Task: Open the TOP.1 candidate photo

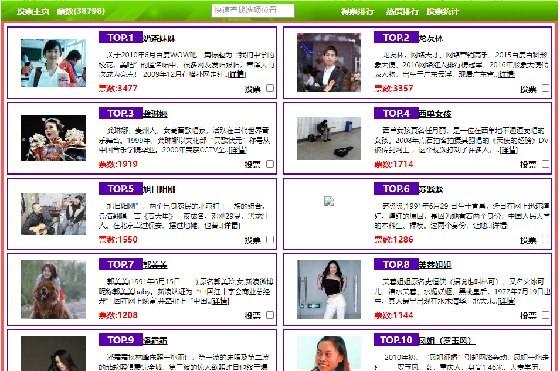Action: [53, 63]
